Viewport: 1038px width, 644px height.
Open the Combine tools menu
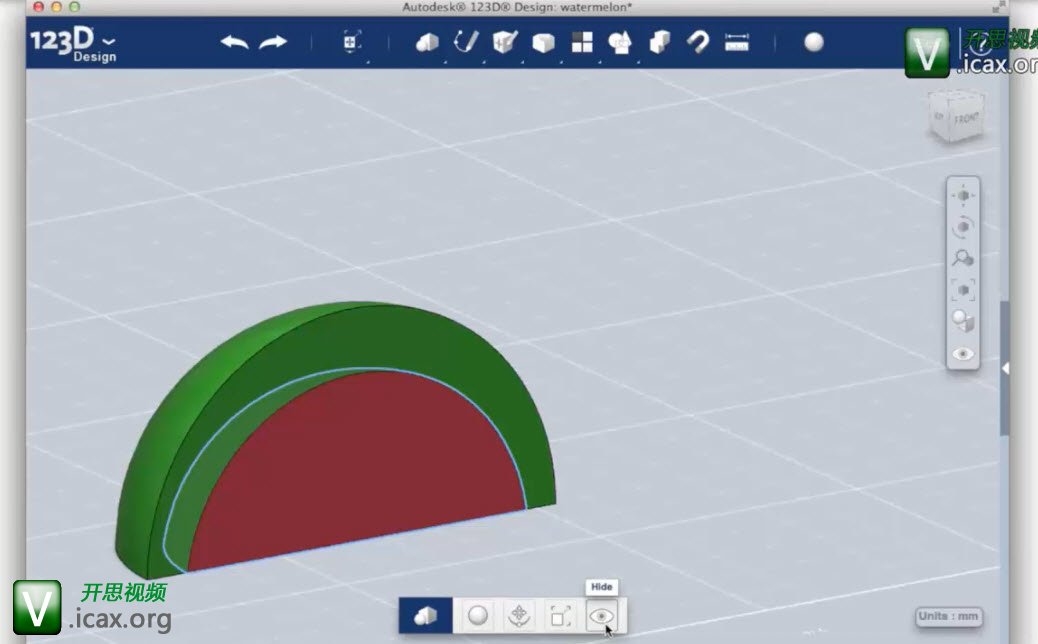[x=659, y=42]
